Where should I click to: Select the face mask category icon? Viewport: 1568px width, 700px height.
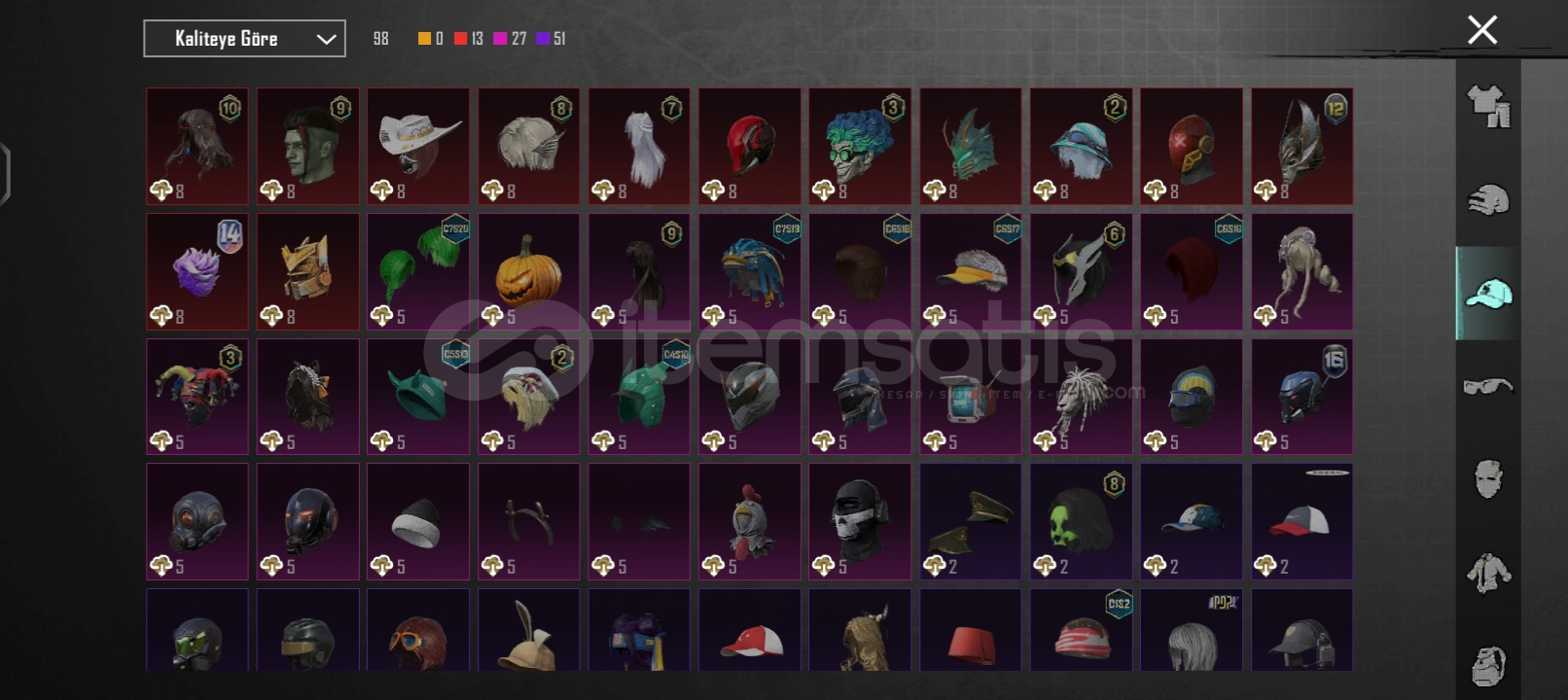pos(1488,479)
